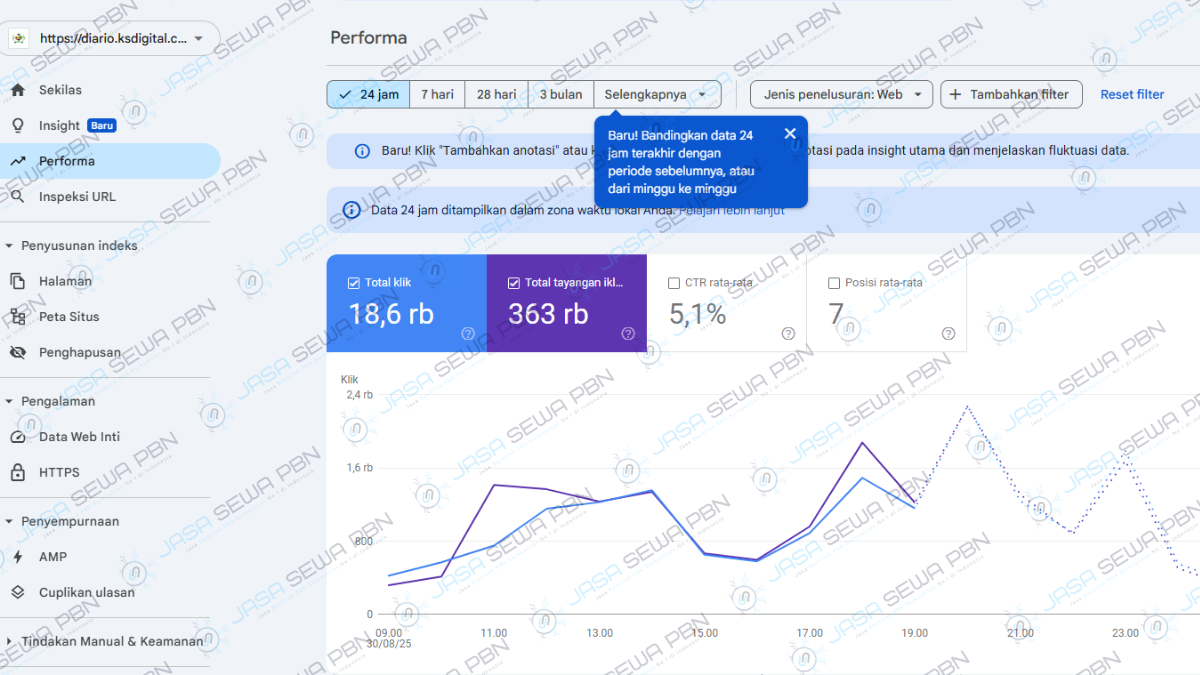Open Jenis penelusuran: Web dropdown

click(841, 95)
